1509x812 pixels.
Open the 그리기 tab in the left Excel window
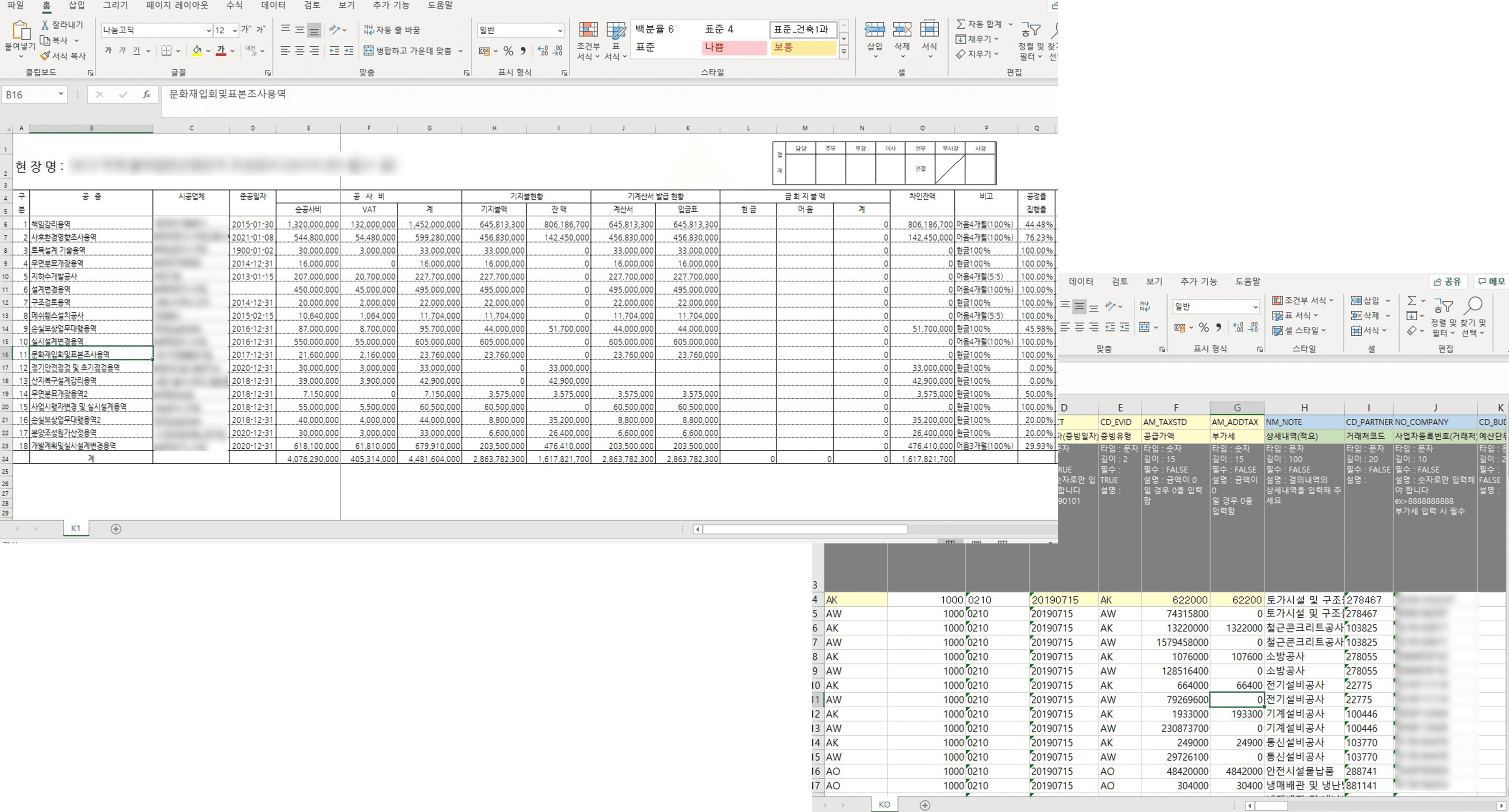(116, 5)
